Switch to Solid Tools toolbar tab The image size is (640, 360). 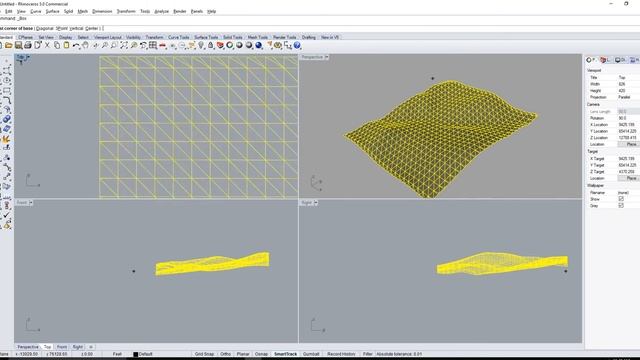coord(233,37)
